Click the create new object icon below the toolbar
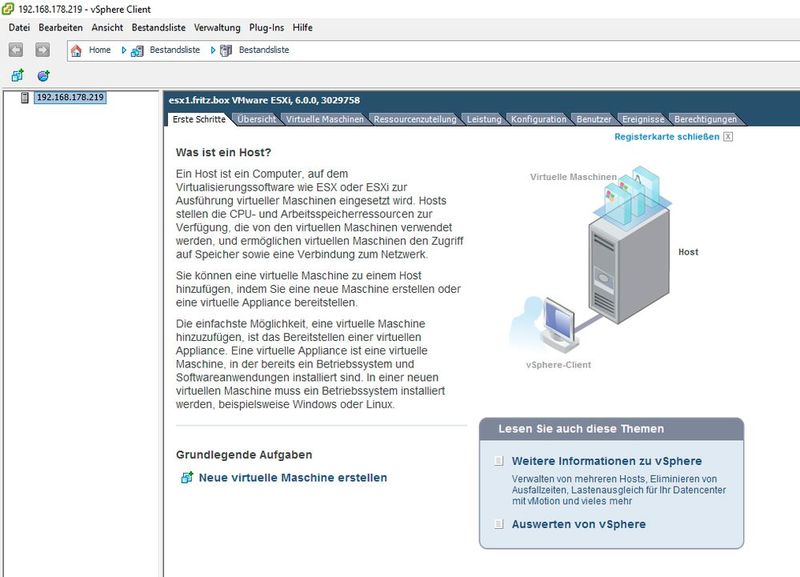The width and height of the screenshot is (800, 577). click(x=16, y=75)
